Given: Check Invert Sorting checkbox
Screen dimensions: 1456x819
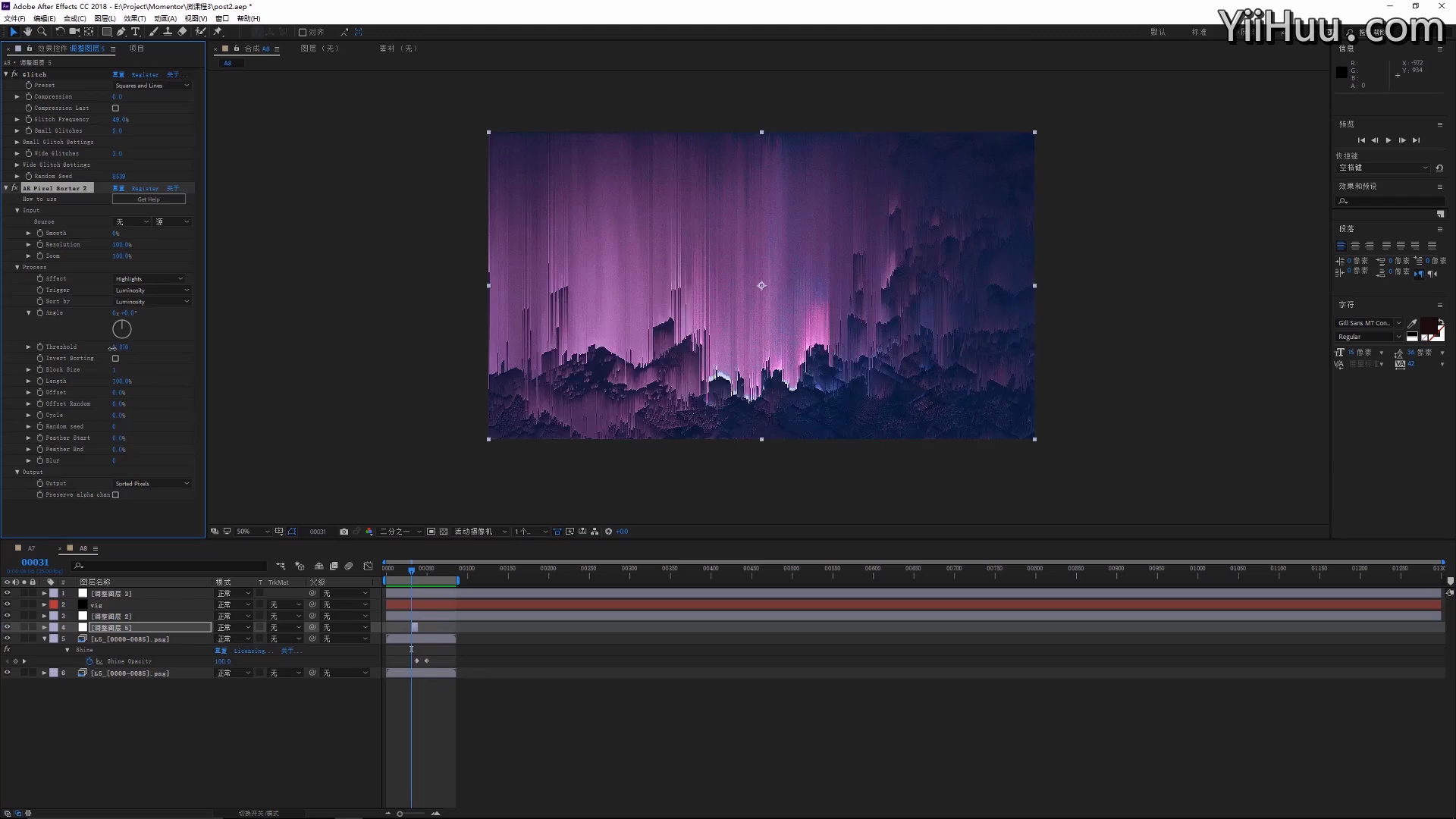Looking at the screenshot, I should 115,358.
